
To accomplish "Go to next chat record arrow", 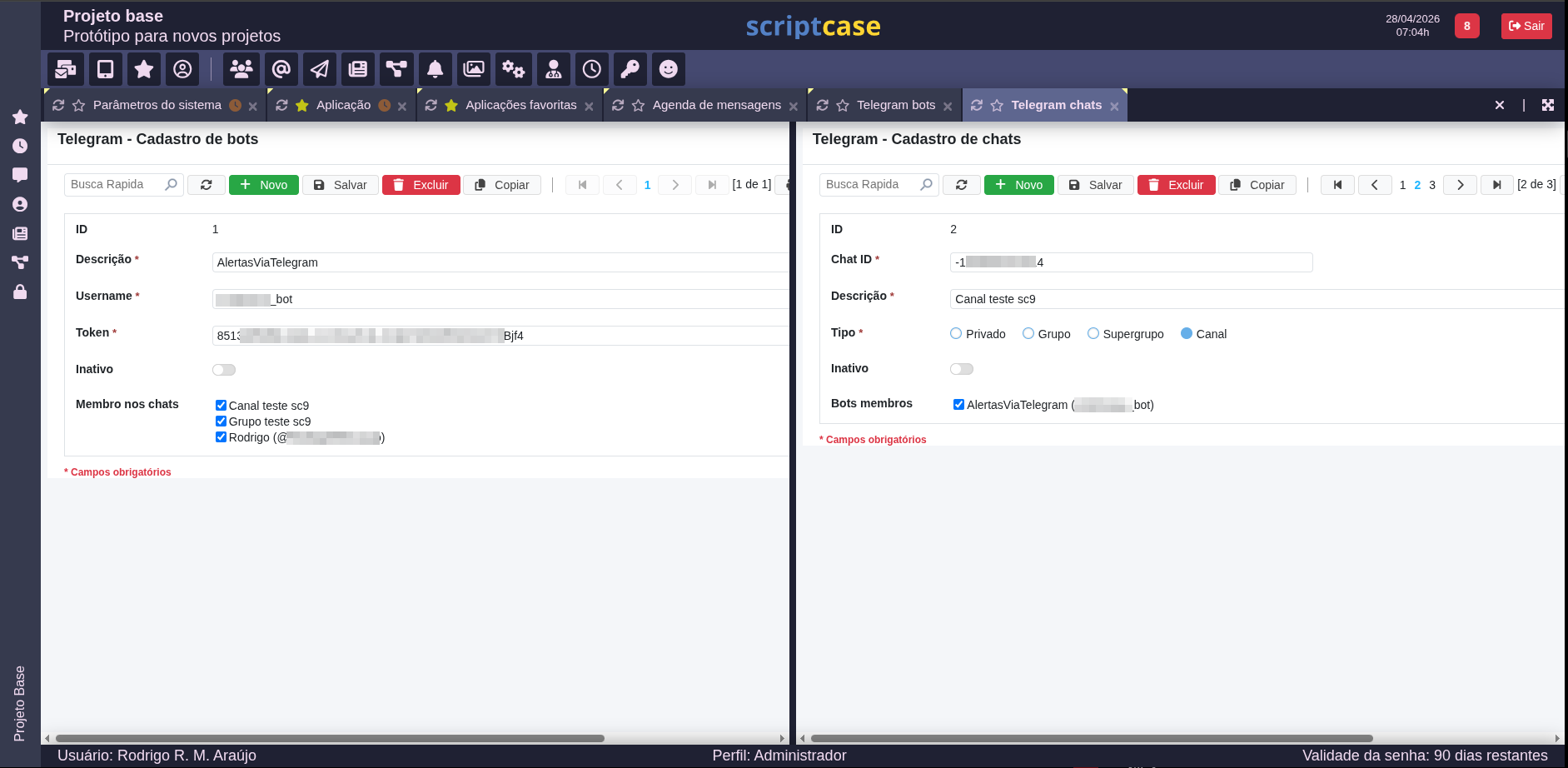I will (x=1460, y=185).
